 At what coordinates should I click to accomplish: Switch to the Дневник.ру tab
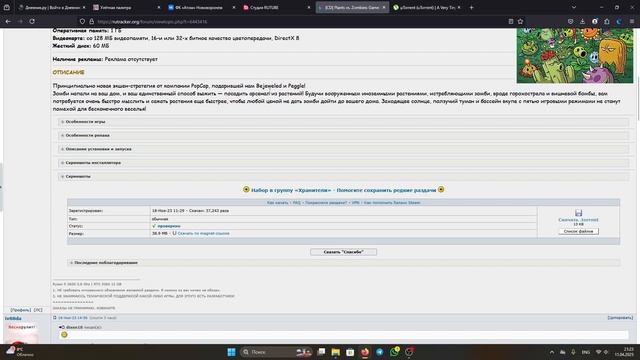[51, 7]
